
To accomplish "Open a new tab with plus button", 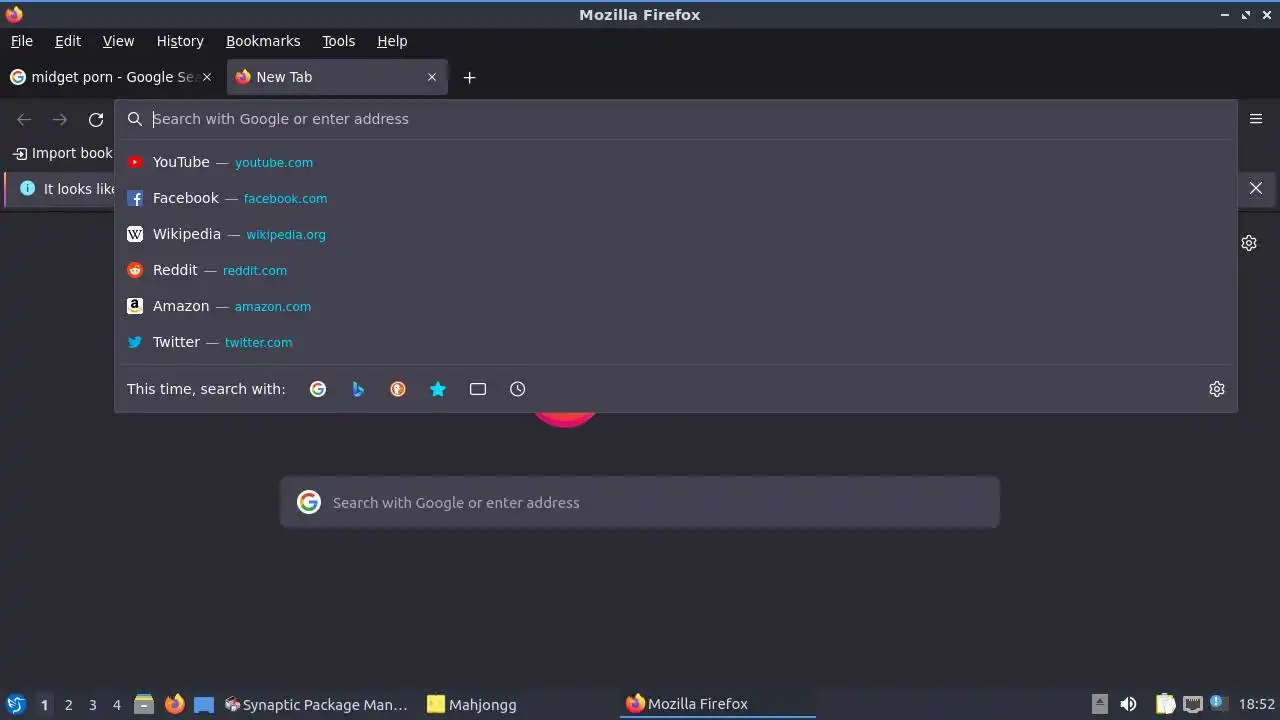I will (469, 77).
